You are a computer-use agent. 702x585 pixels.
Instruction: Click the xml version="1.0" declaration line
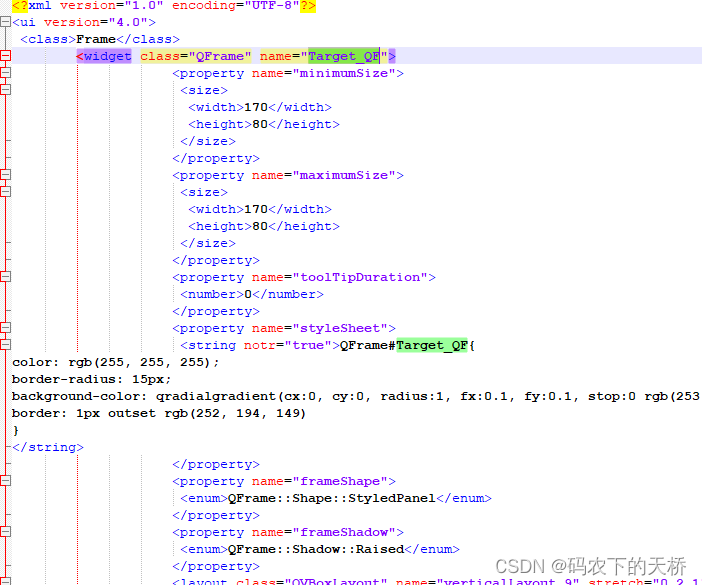[164, 6]
